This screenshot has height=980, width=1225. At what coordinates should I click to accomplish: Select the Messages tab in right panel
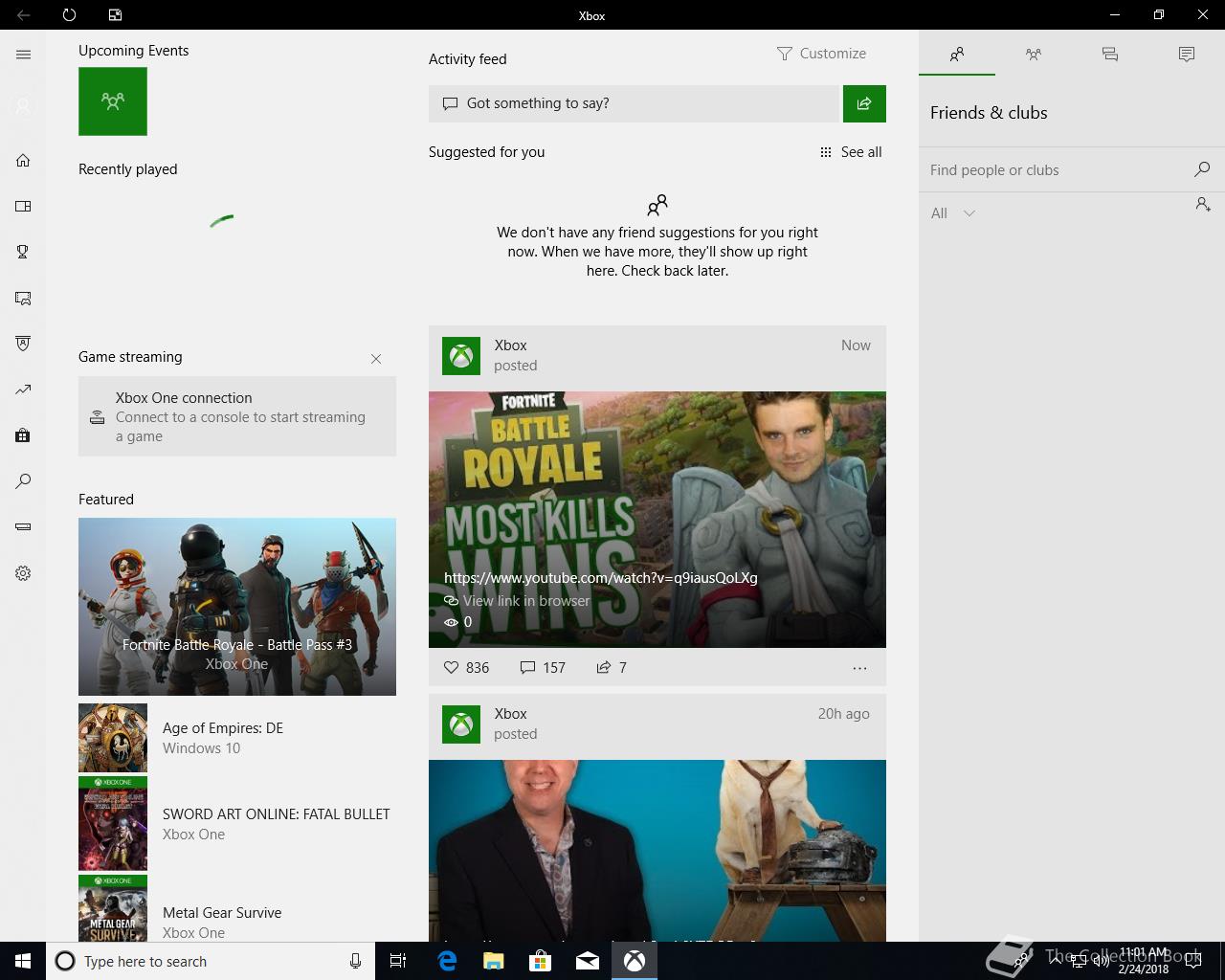click(1110, 55)
